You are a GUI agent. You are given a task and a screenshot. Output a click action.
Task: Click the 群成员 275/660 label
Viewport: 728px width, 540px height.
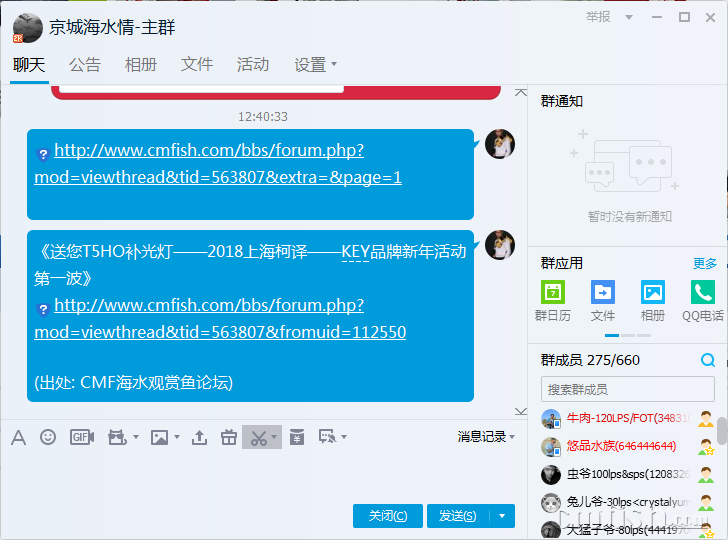click(590, 360)
